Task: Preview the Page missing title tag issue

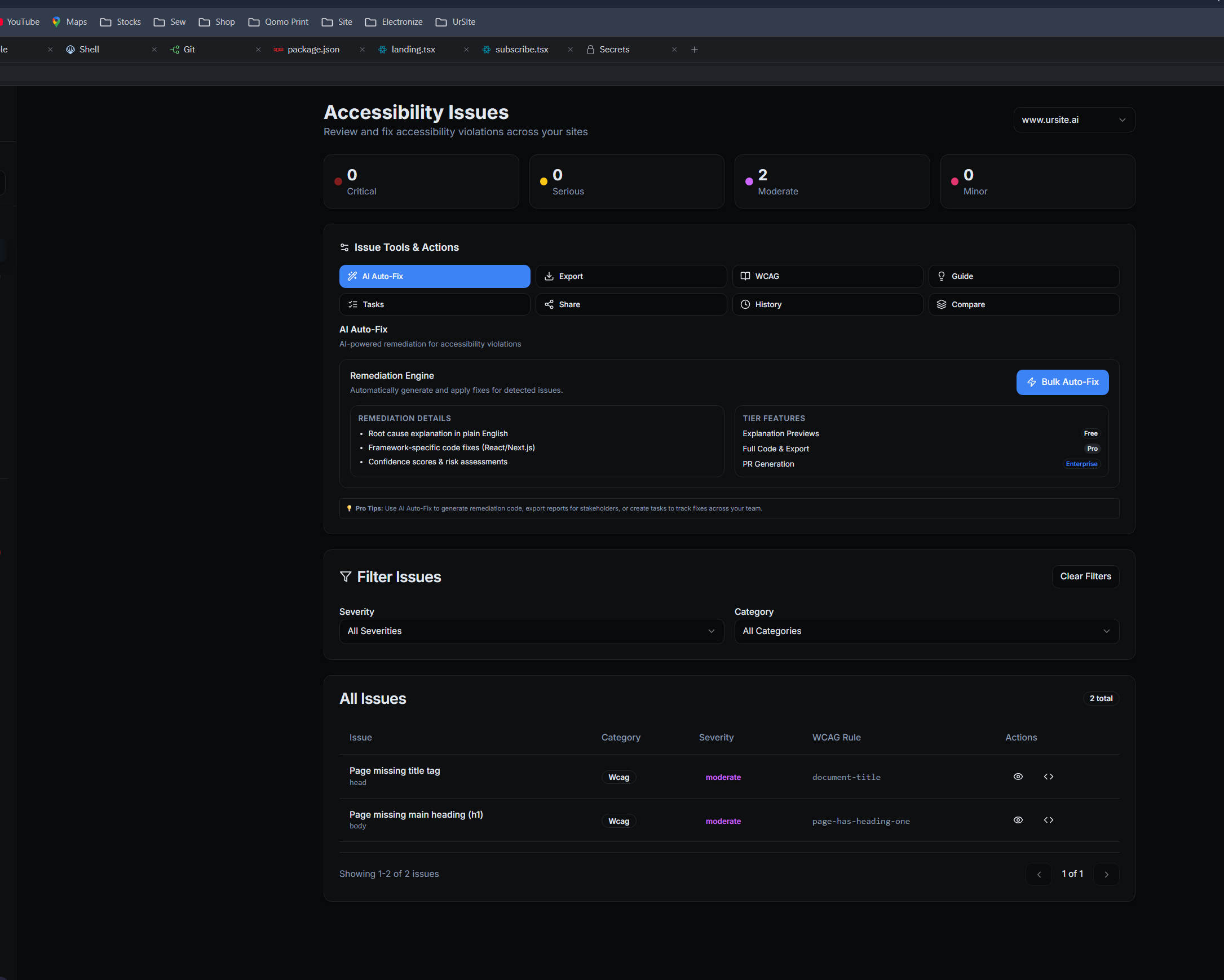Action: pos(1017,777)
